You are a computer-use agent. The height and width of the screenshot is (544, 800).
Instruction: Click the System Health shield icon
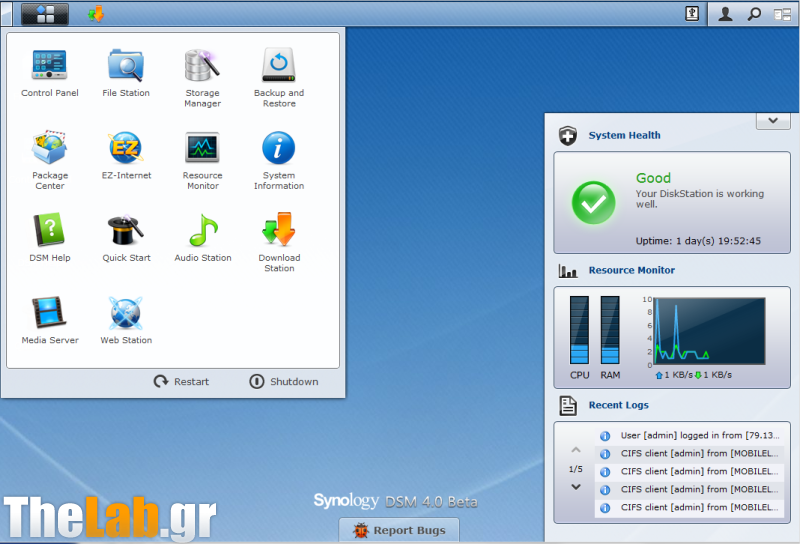click(x=567, y=136)
